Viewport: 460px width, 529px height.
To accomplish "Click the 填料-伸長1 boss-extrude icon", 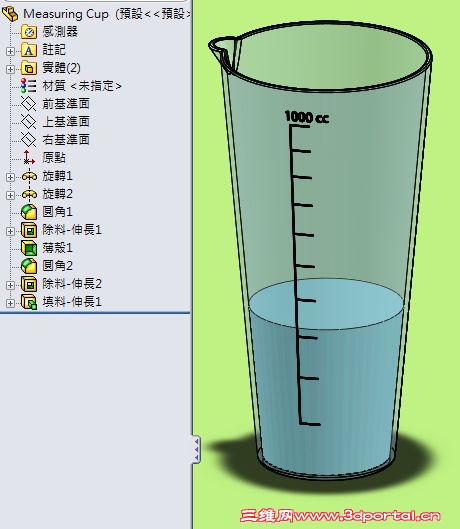I will point(29,302).
